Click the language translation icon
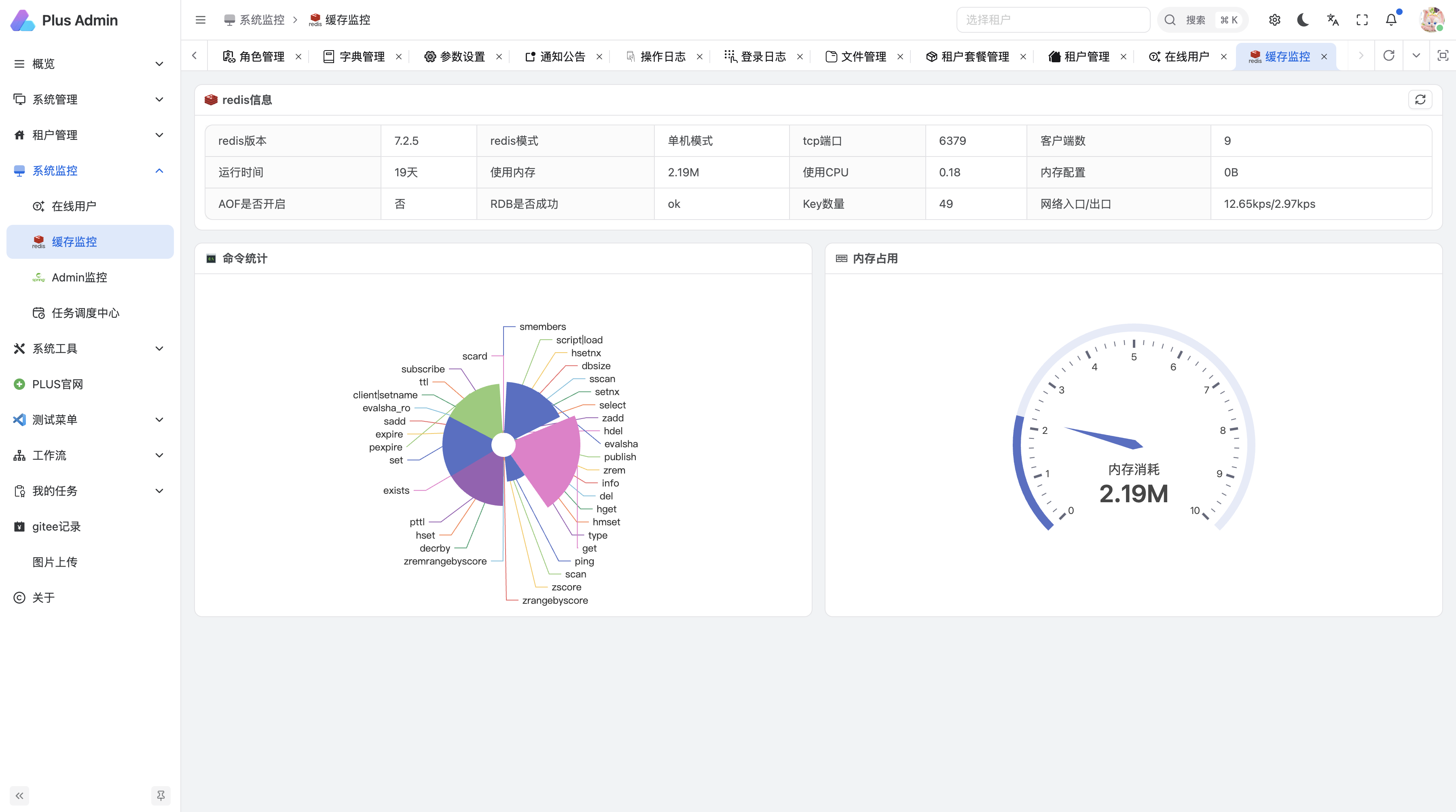 (1333, 20)
